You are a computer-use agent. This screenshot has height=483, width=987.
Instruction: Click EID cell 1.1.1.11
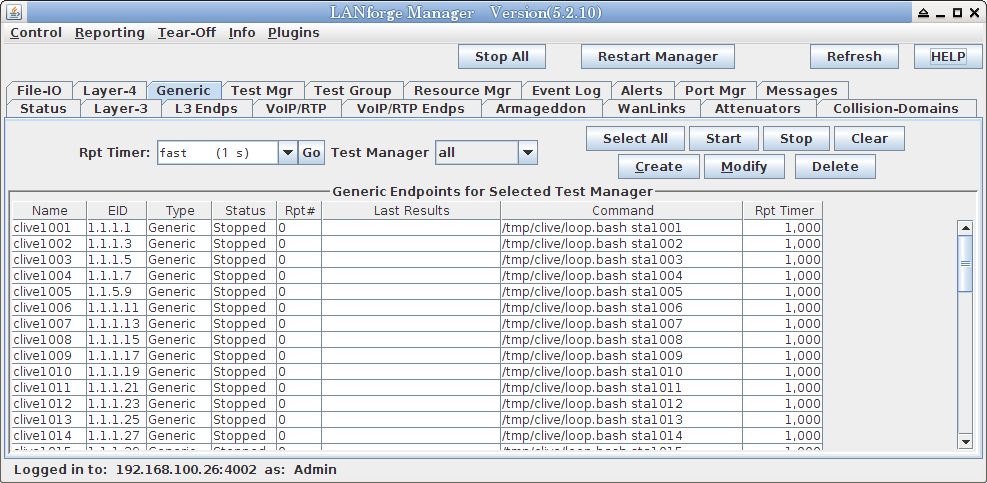point(117,308)
